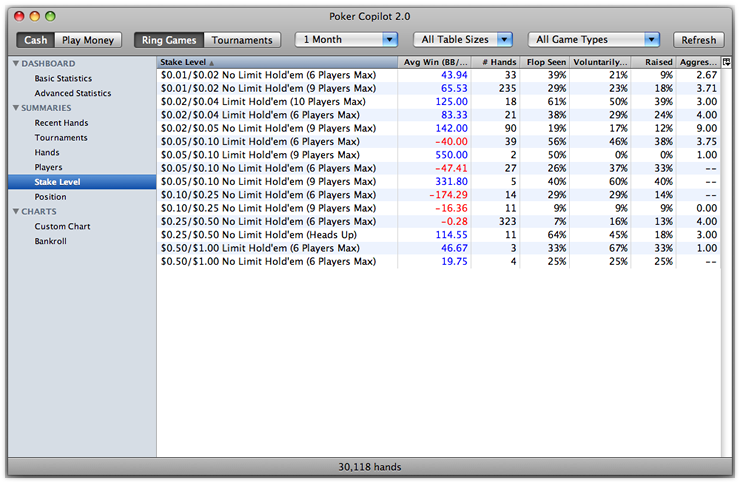Sort by the # Hands column header

[496, 62]
